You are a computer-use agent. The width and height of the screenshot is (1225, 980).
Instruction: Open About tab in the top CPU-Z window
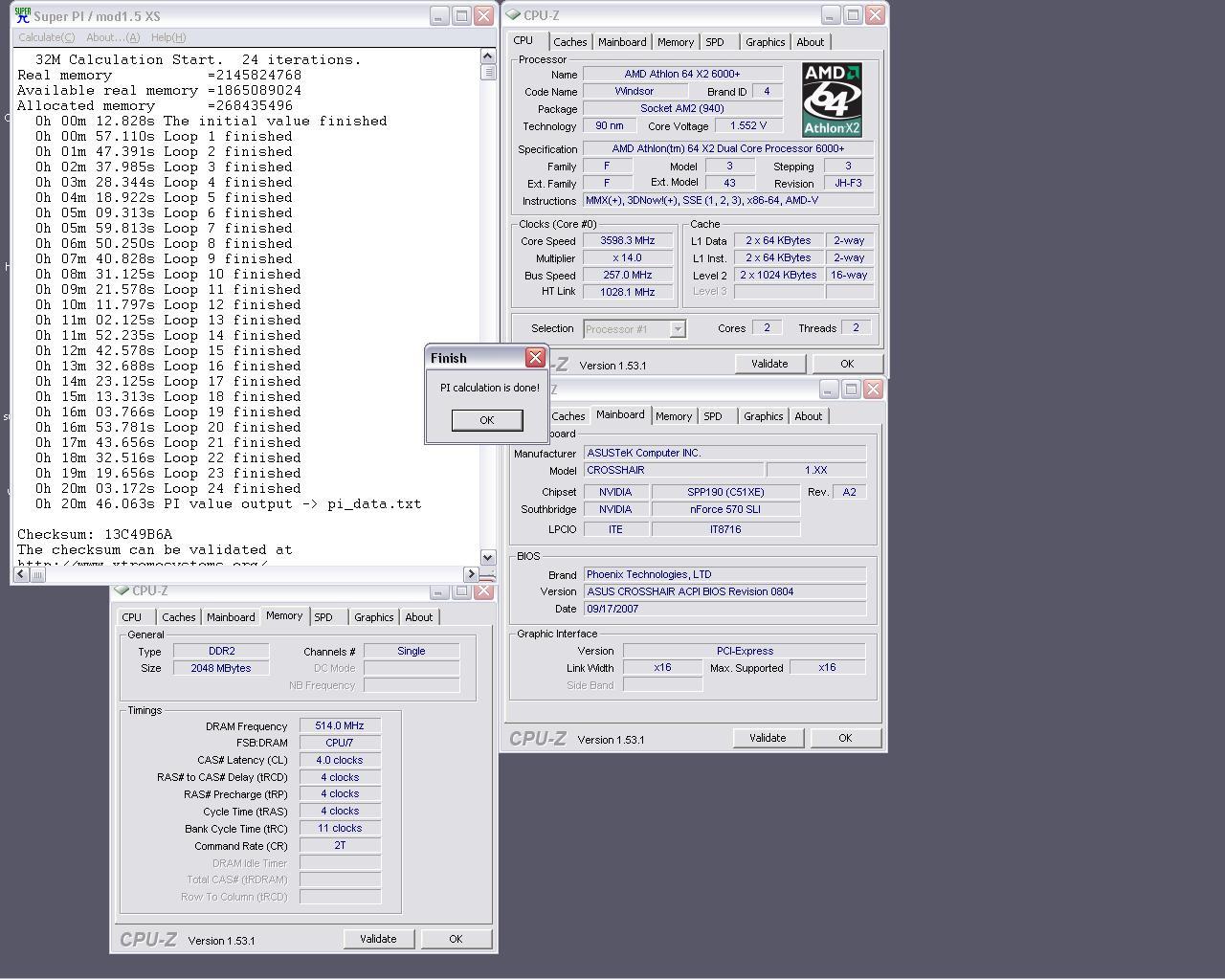[x=810, y=42]
